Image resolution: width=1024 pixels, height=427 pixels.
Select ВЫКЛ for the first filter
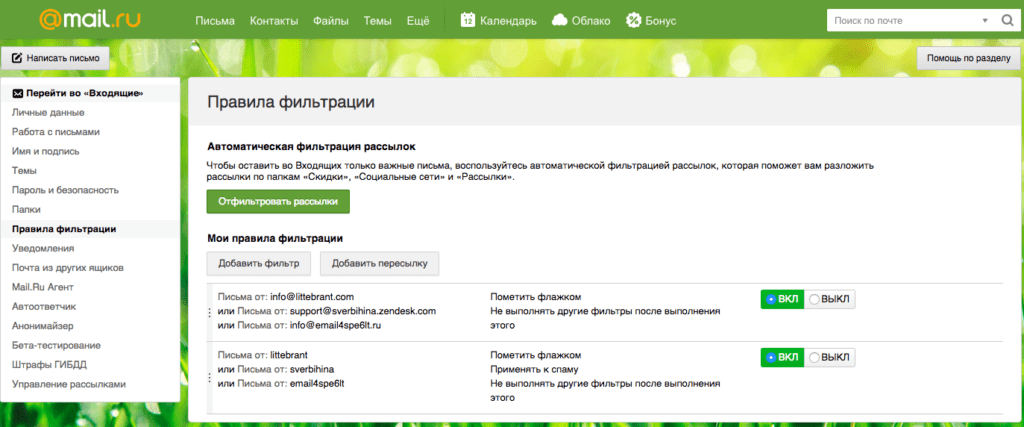pyautogui.click(x=828, y=299)
